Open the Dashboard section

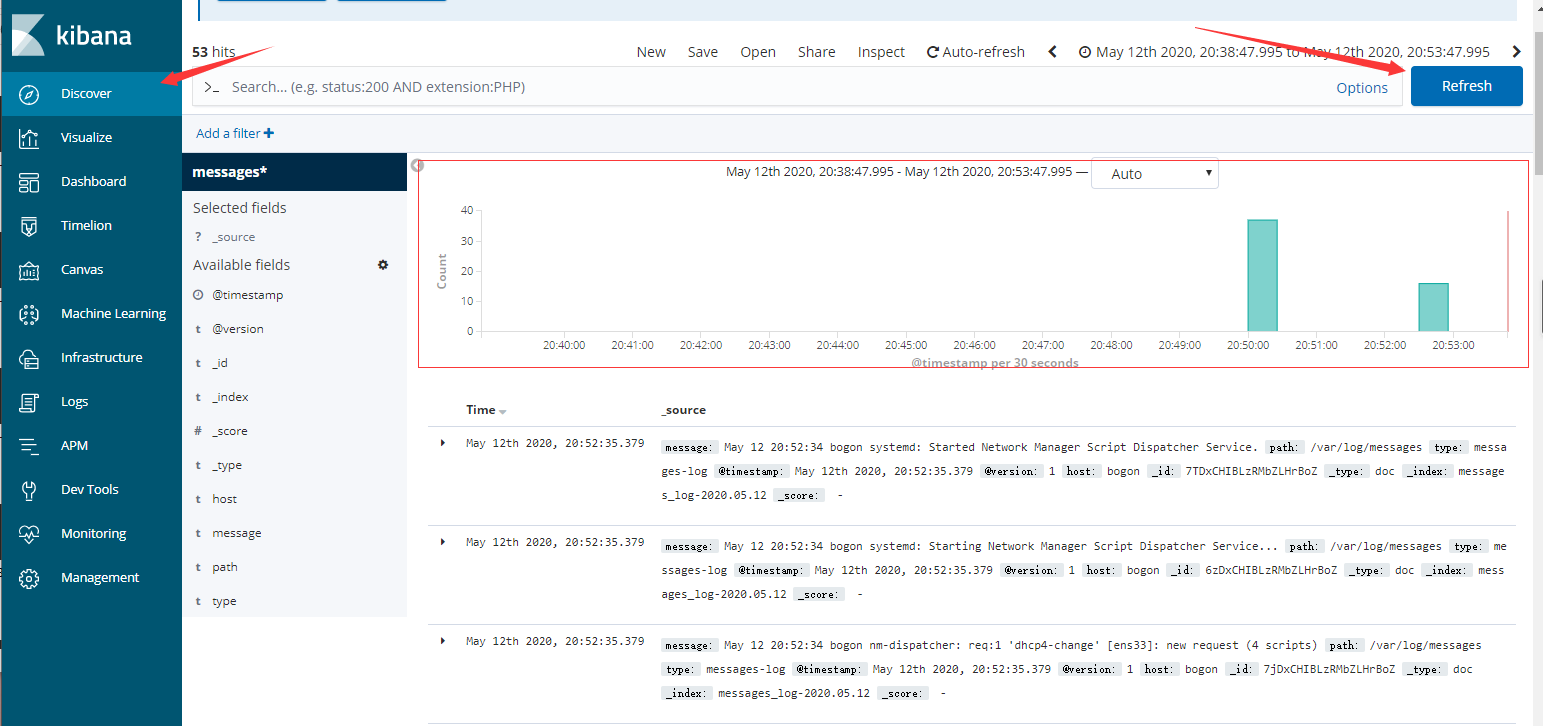(91, 182)
